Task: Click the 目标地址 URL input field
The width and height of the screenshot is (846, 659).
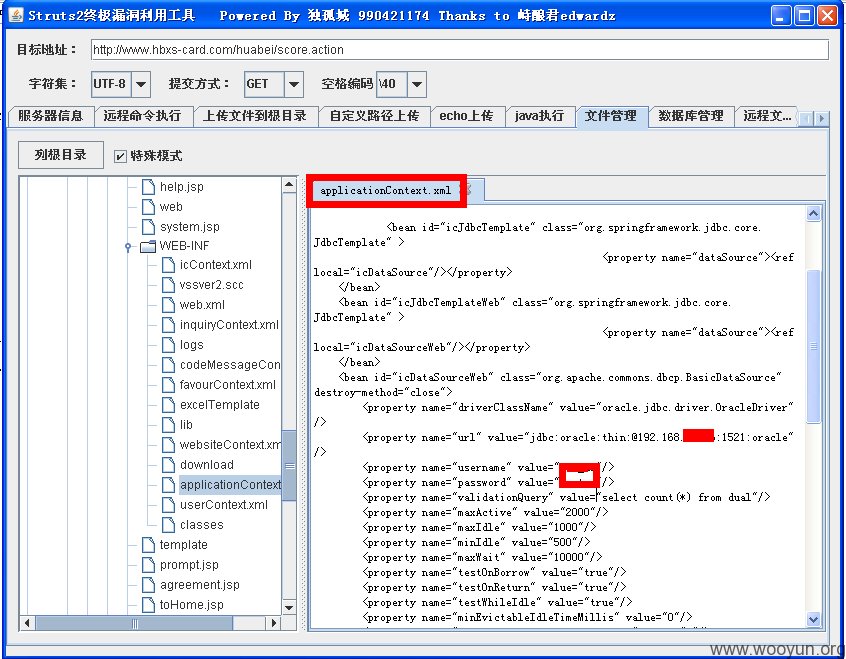Action: 460,50
